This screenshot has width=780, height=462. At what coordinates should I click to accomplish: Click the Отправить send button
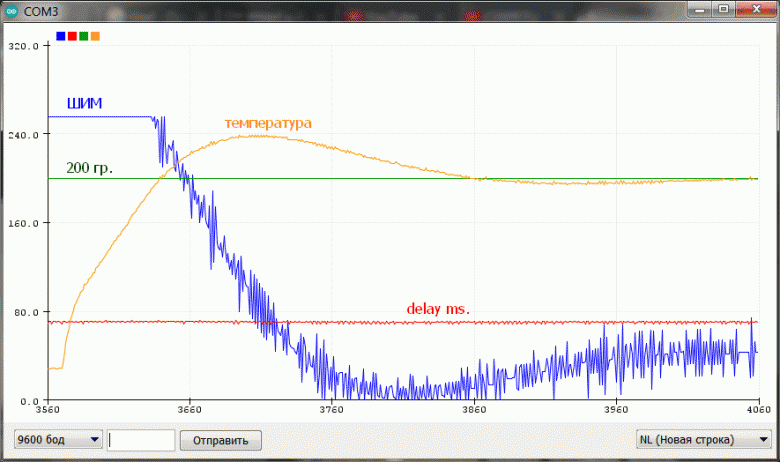220,440
